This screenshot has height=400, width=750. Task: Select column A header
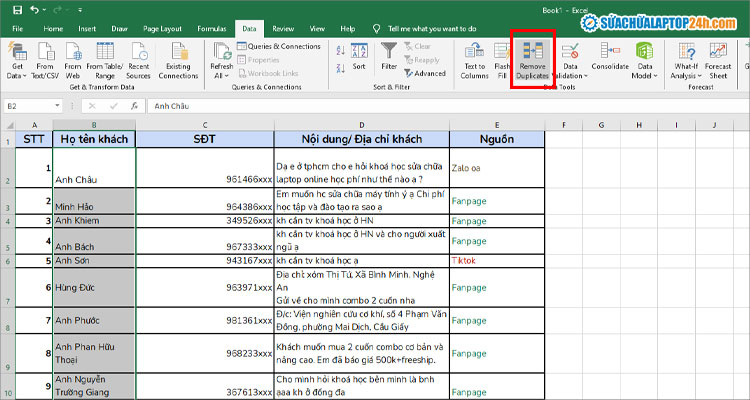[34, 125]
